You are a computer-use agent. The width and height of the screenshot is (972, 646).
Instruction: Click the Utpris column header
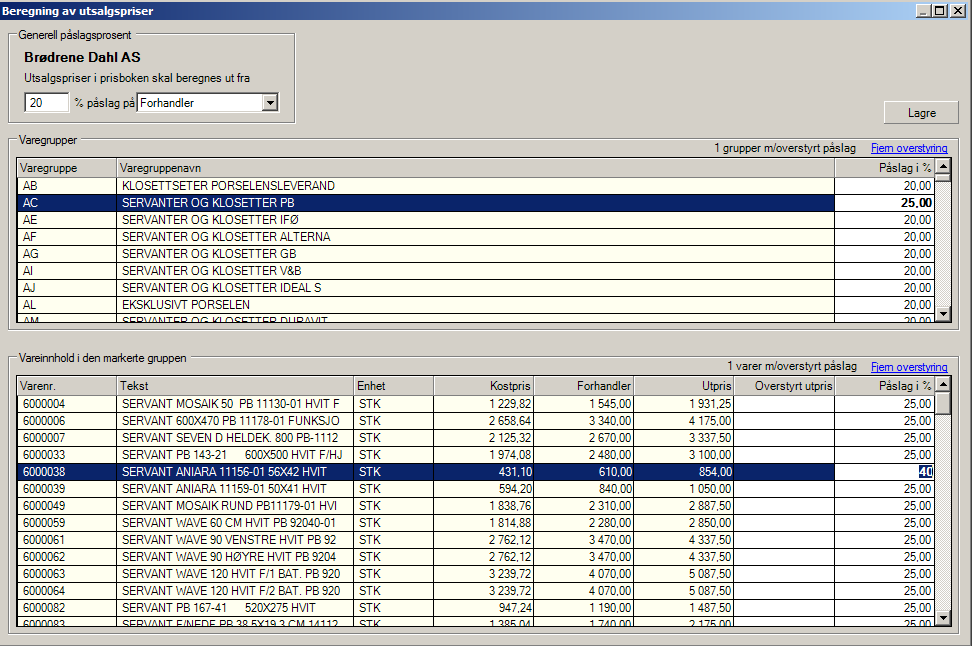684,386
